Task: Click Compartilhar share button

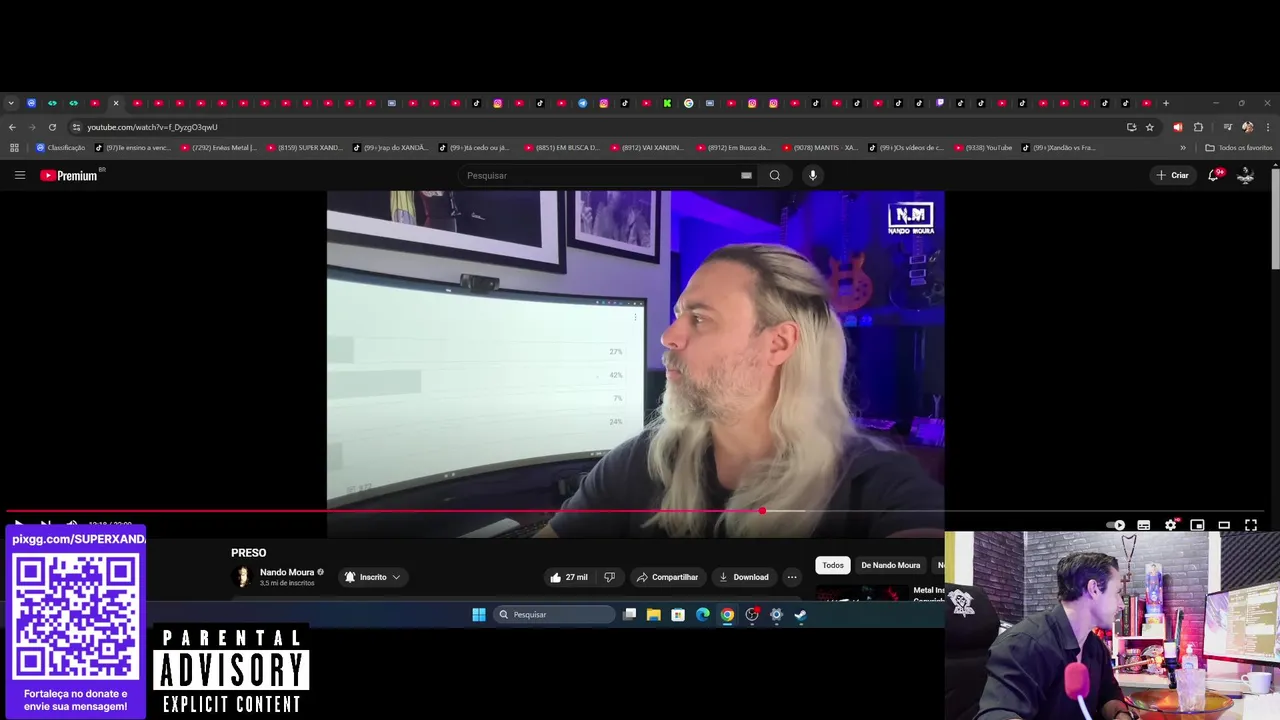Action: pos(667,577)
